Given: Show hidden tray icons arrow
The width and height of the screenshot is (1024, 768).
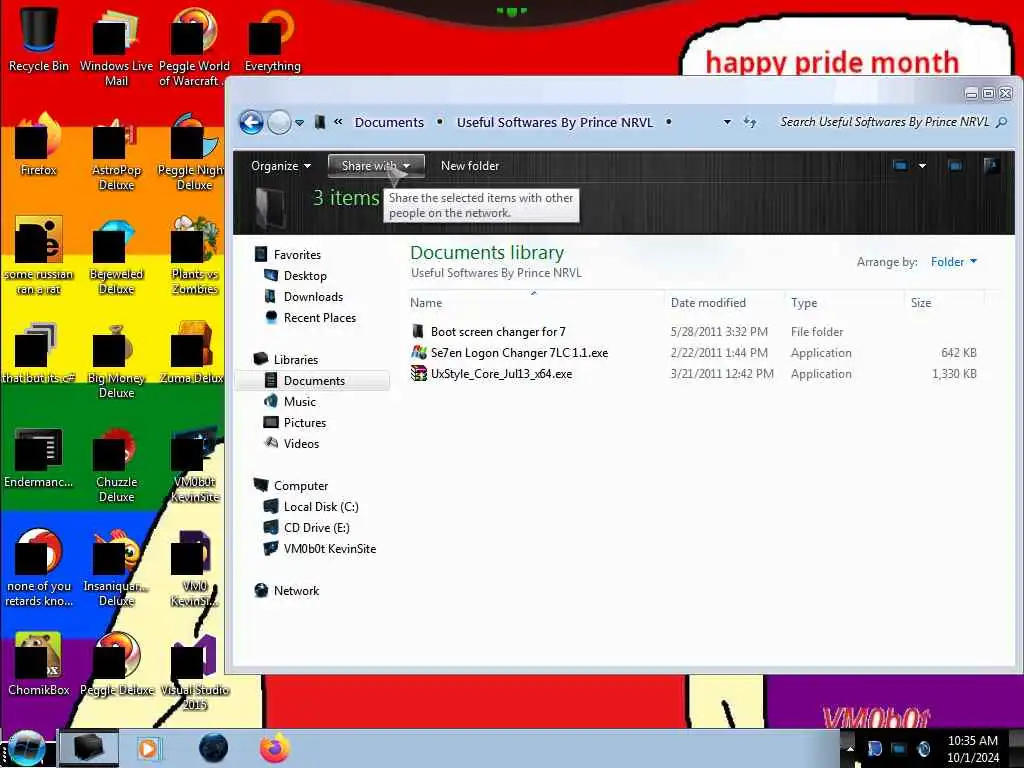Looking at the screenshot, I should click(850, 749).
